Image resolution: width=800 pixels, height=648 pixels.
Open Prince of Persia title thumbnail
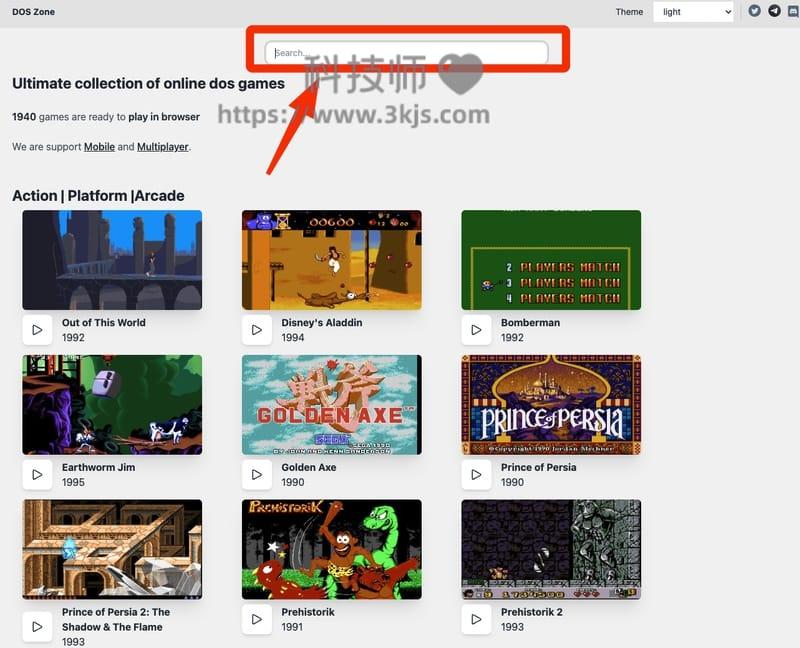coord(551,405)
